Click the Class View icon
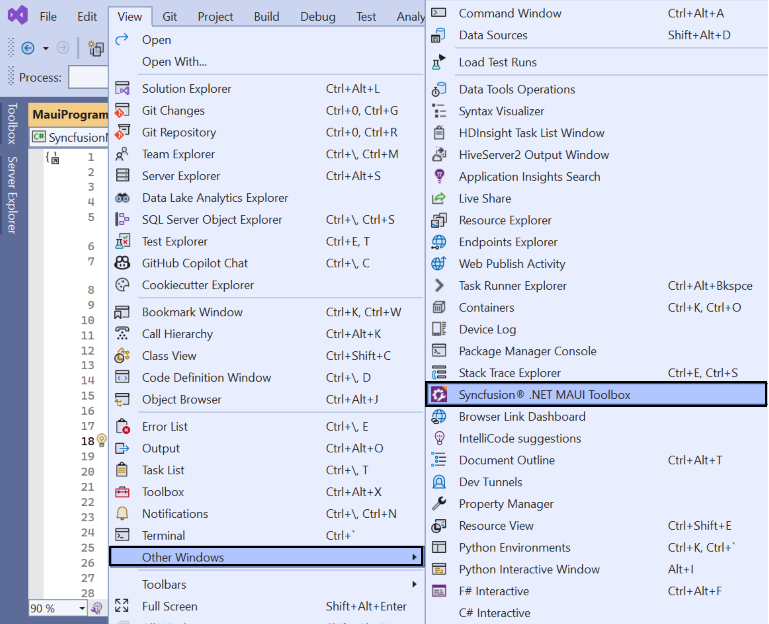 122,356
